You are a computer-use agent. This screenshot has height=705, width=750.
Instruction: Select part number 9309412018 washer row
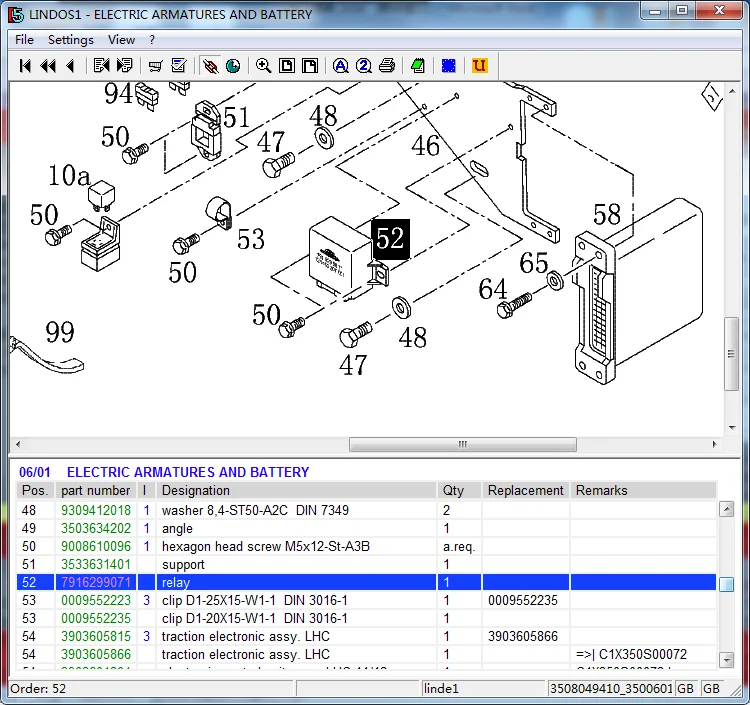pyautogui.click(x=96, y=511)
